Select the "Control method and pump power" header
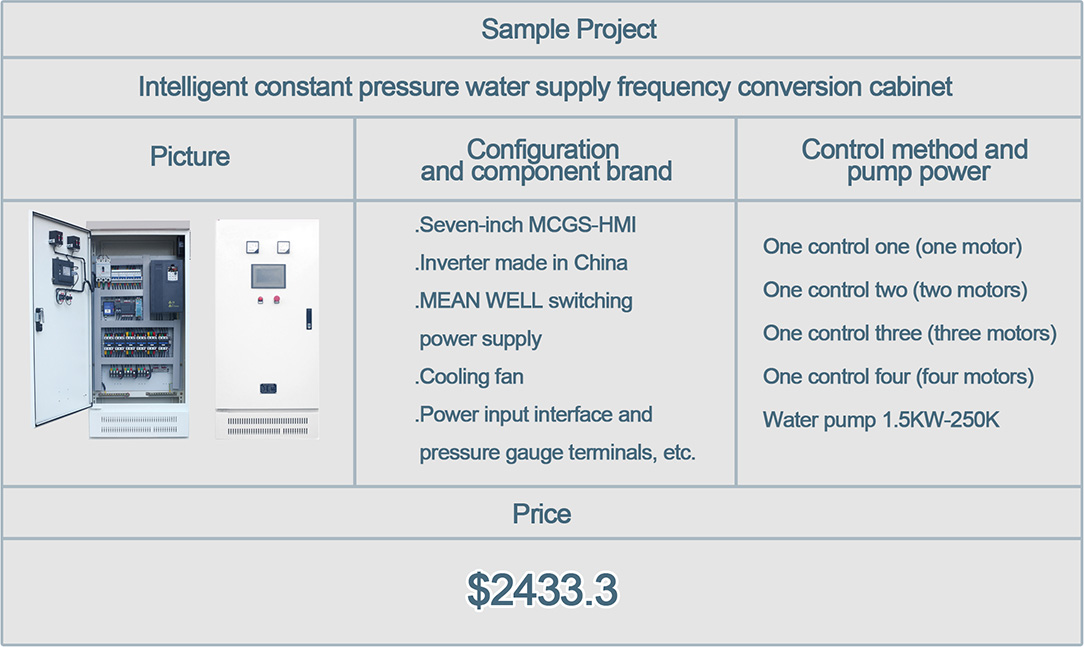Image resolution: width=1084 pixels, height=647 pixels. pos(914,160)
